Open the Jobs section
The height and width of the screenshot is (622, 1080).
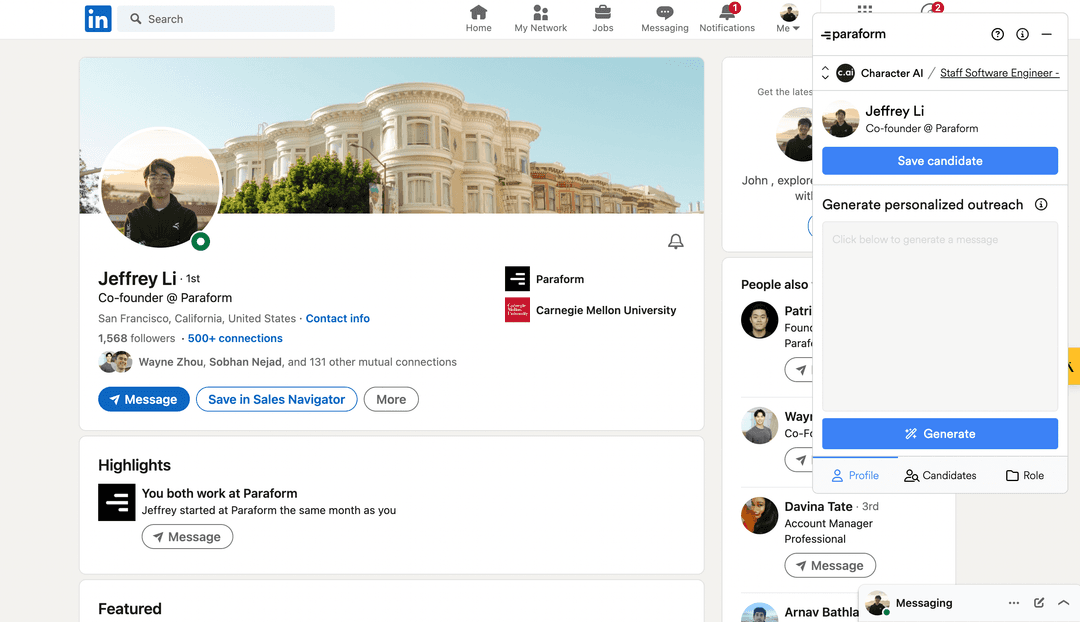602,18
